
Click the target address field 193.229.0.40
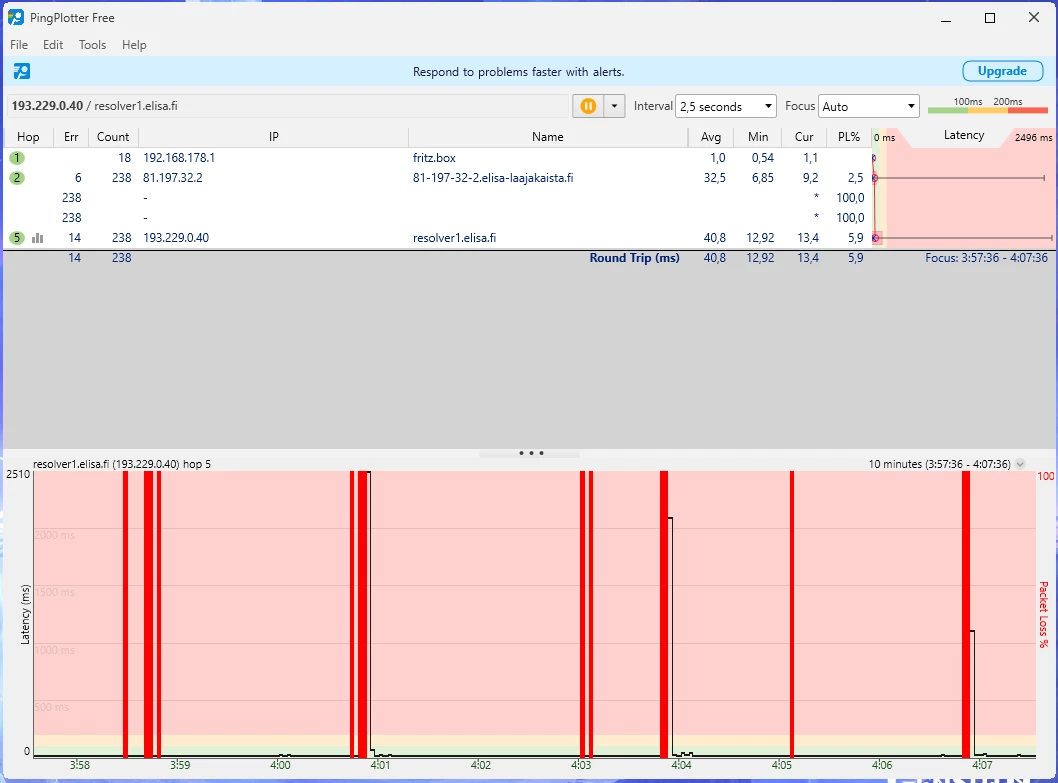point(288,106)
